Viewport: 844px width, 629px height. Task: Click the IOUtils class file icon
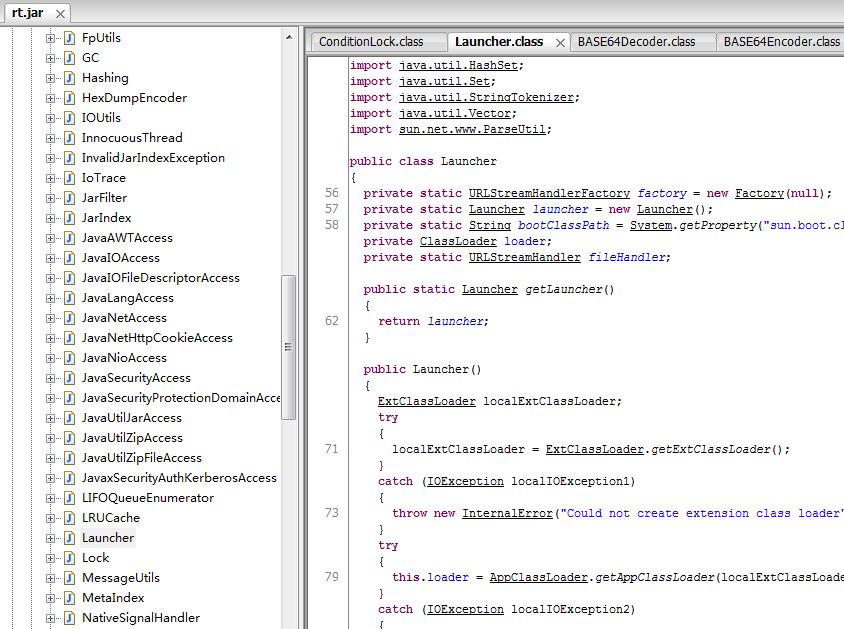pyautogui.click(x=69, y=118)
